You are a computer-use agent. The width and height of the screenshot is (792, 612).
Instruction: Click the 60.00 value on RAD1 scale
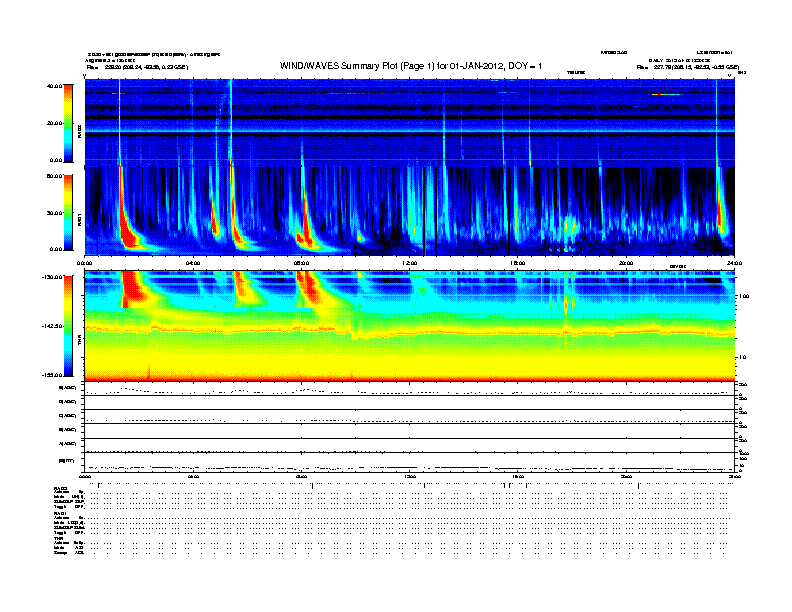tap(54, 176)
